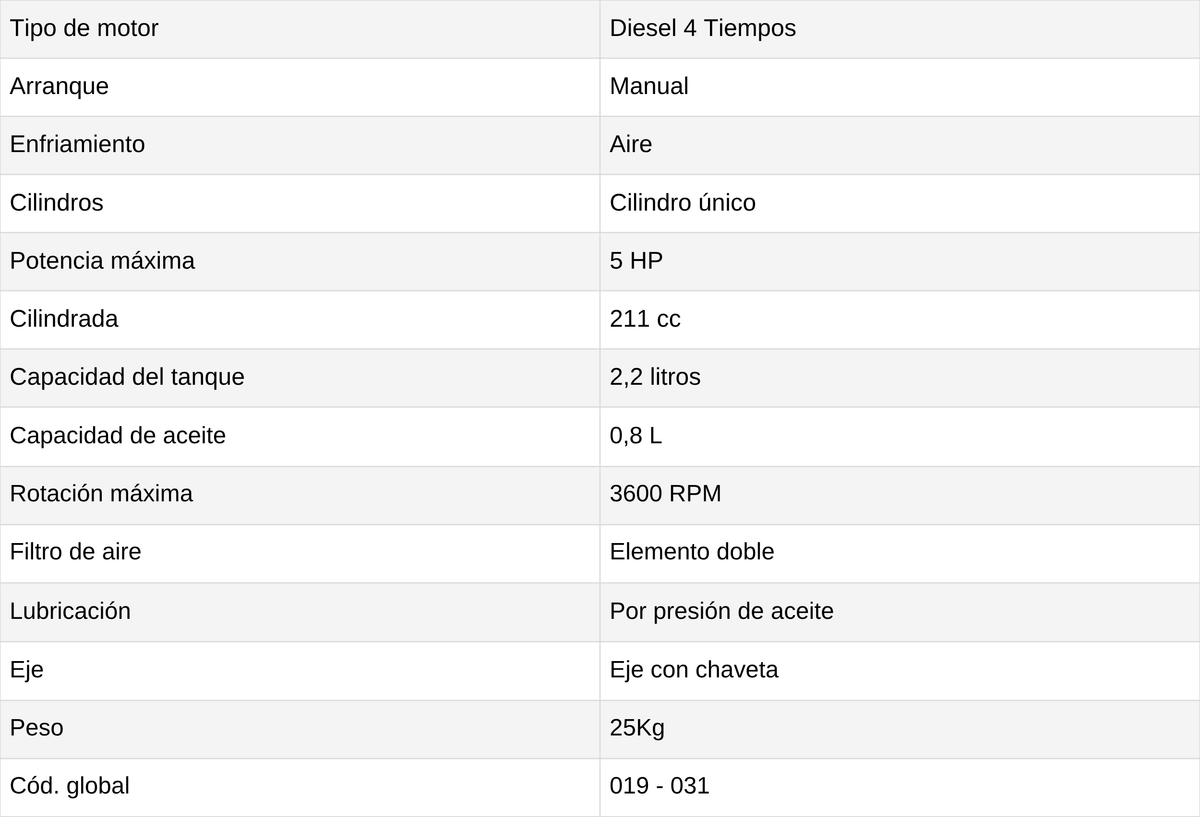This screenshot has height=817, width=1200.
Task: Select "Por presión de aceite" text
Action: [x=721, y=611]
